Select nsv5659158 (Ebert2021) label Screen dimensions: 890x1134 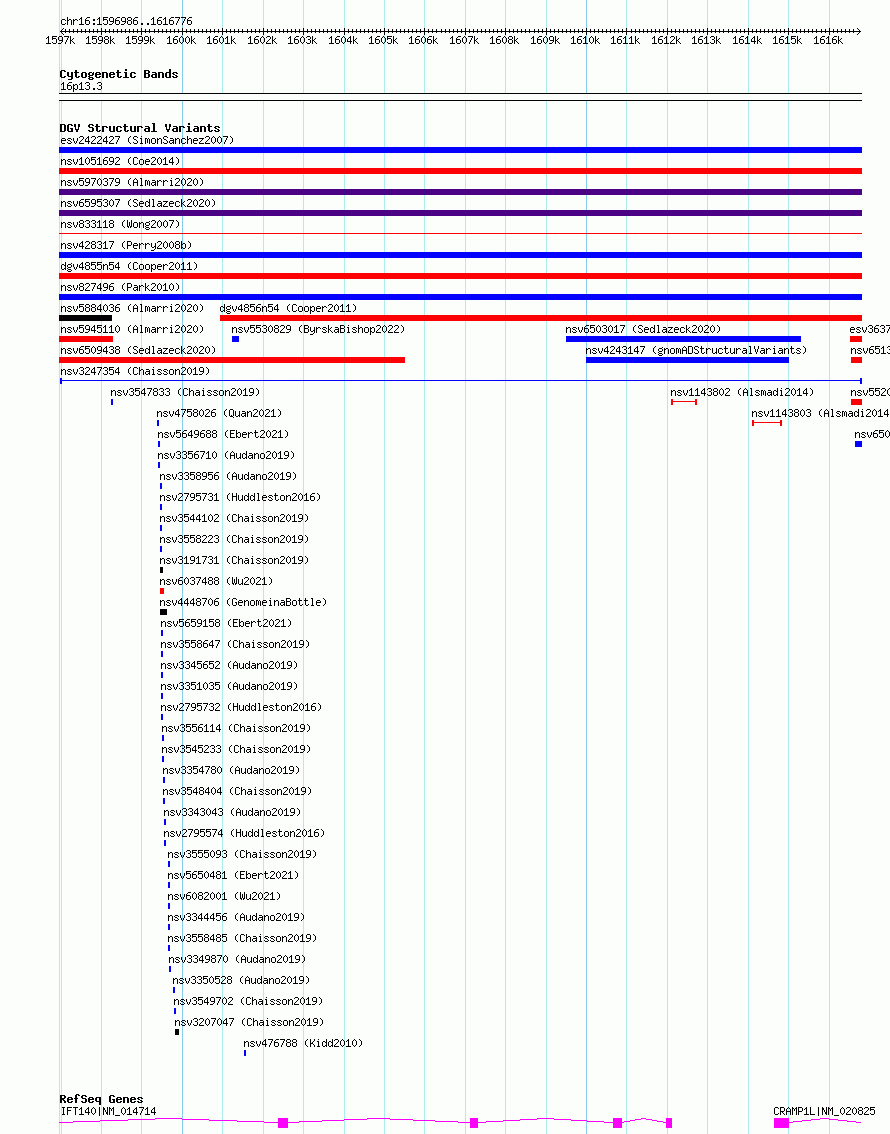tap(226, 623)
